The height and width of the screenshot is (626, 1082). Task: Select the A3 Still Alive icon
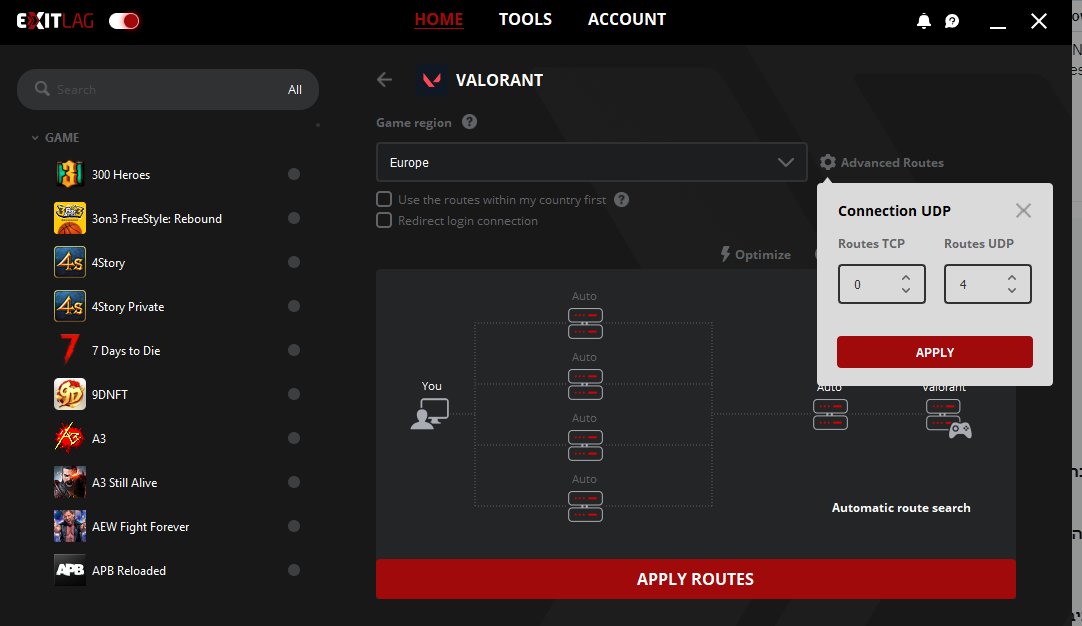[70, 482]
